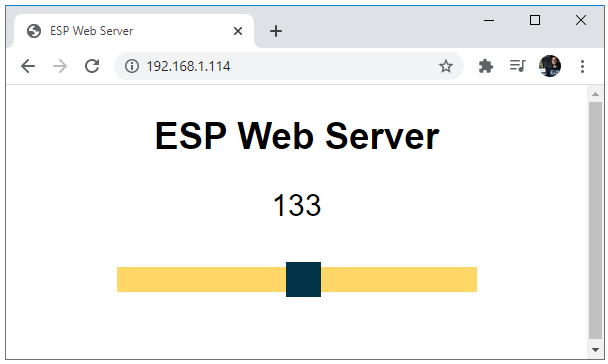Click the yellow slider track's right side
This screenshot has width=608, height=364.
pyautogui.click(x=399, y=279)
